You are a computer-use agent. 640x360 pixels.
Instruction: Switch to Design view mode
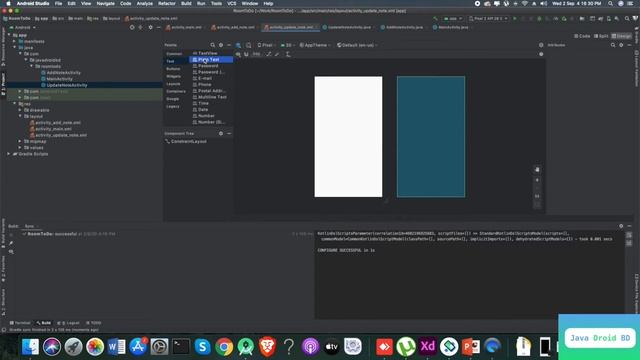tap(621, 36)
